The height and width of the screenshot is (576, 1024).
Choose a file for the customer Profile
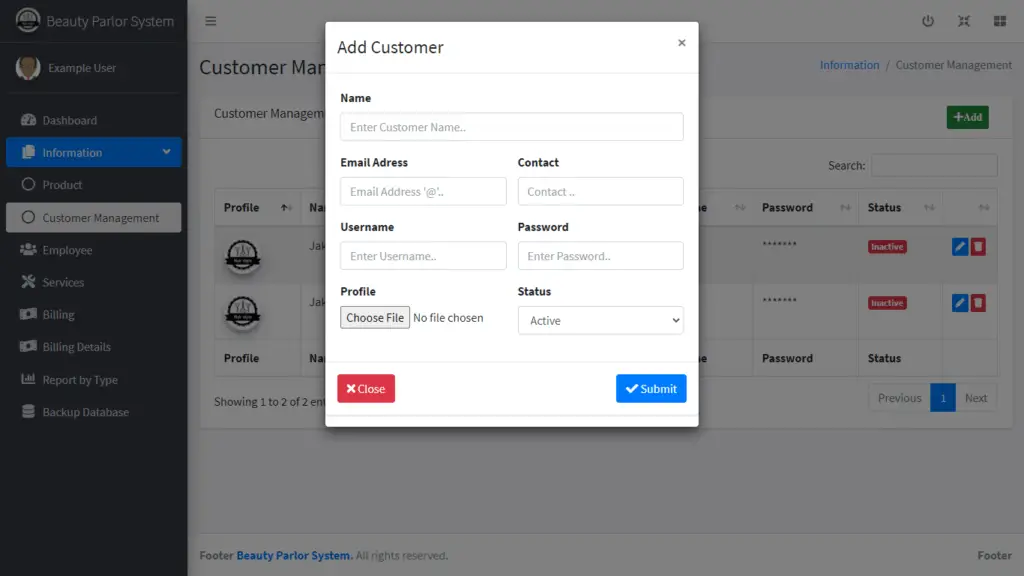[x=374, y=317]
